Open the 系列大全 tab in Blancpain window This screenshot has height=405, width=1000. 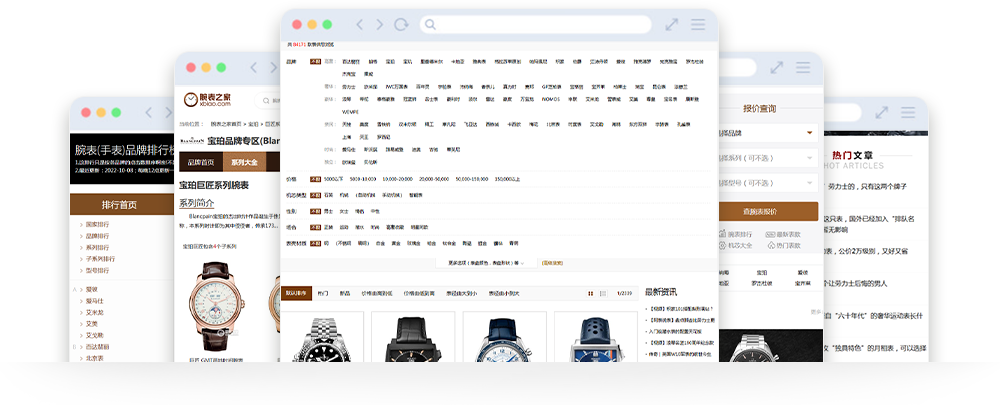click(x=244, y=163)
